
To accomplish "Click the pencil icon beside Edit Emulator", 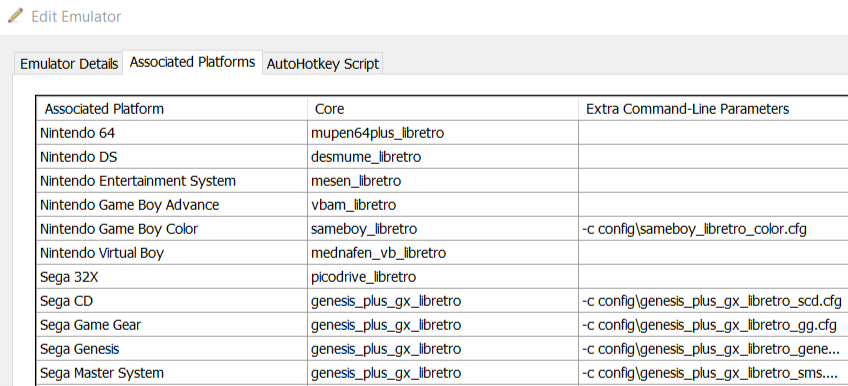I will pyautogui.click(x=15, y=16).
